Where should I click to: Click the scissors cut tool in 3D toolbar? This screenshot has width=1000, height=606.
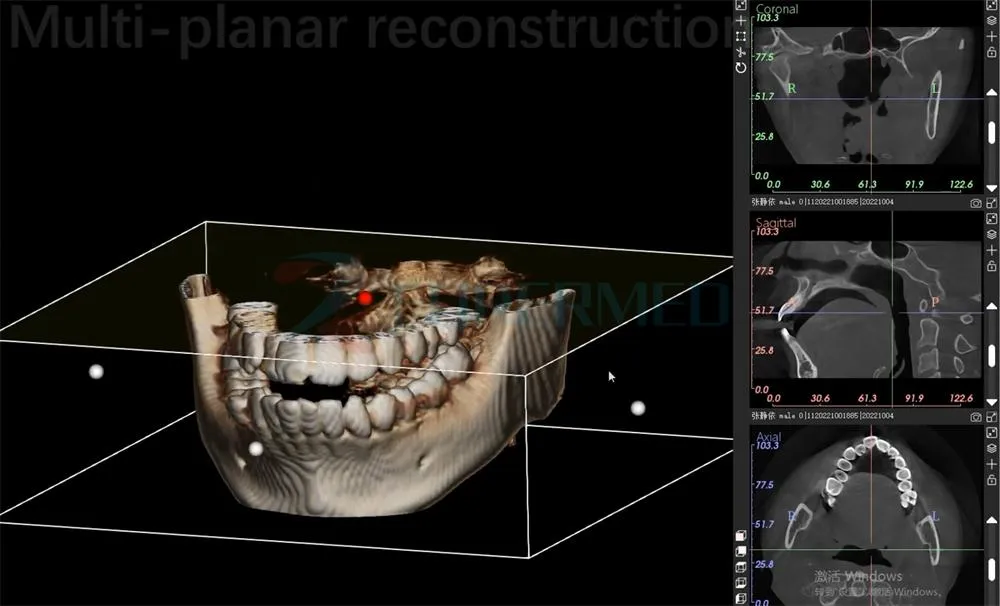740,51
